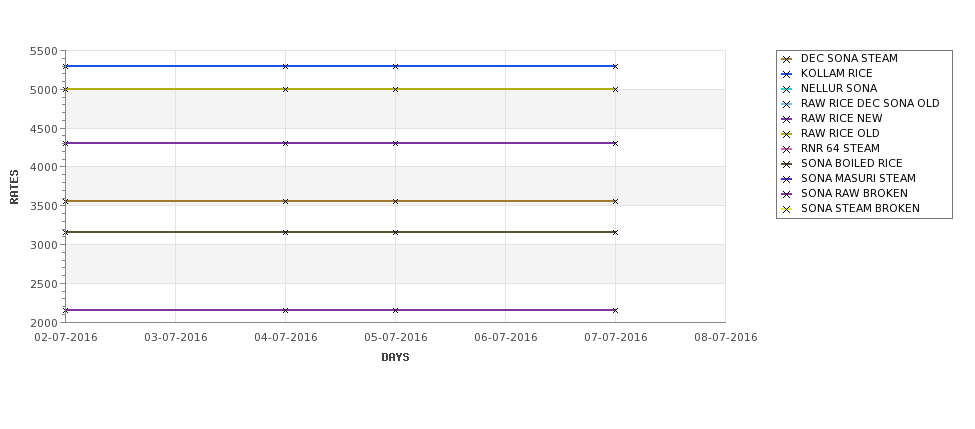
Task: Select the RAW RICE DEC SONA OLD legend label
Action: coord(870,103)
